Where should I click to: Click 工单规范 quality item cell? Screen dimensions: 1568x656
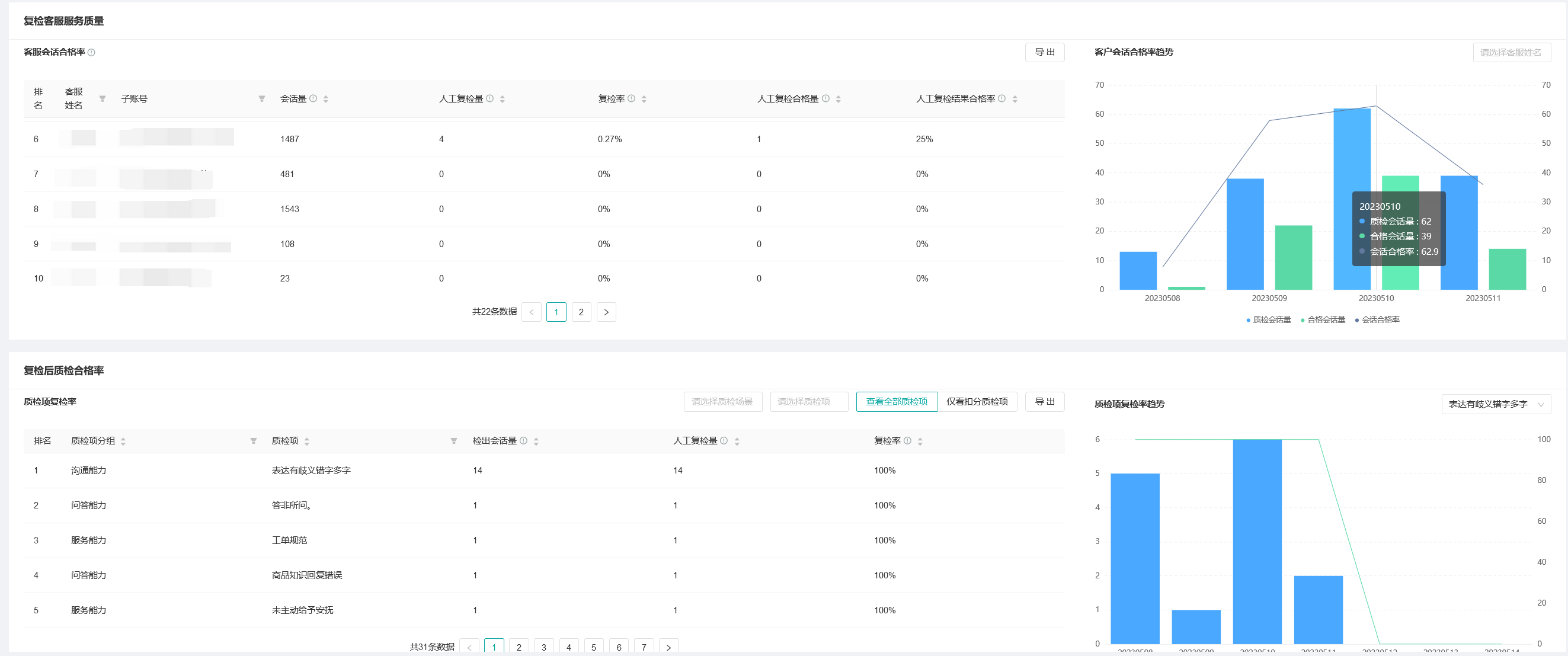point(289,540)
